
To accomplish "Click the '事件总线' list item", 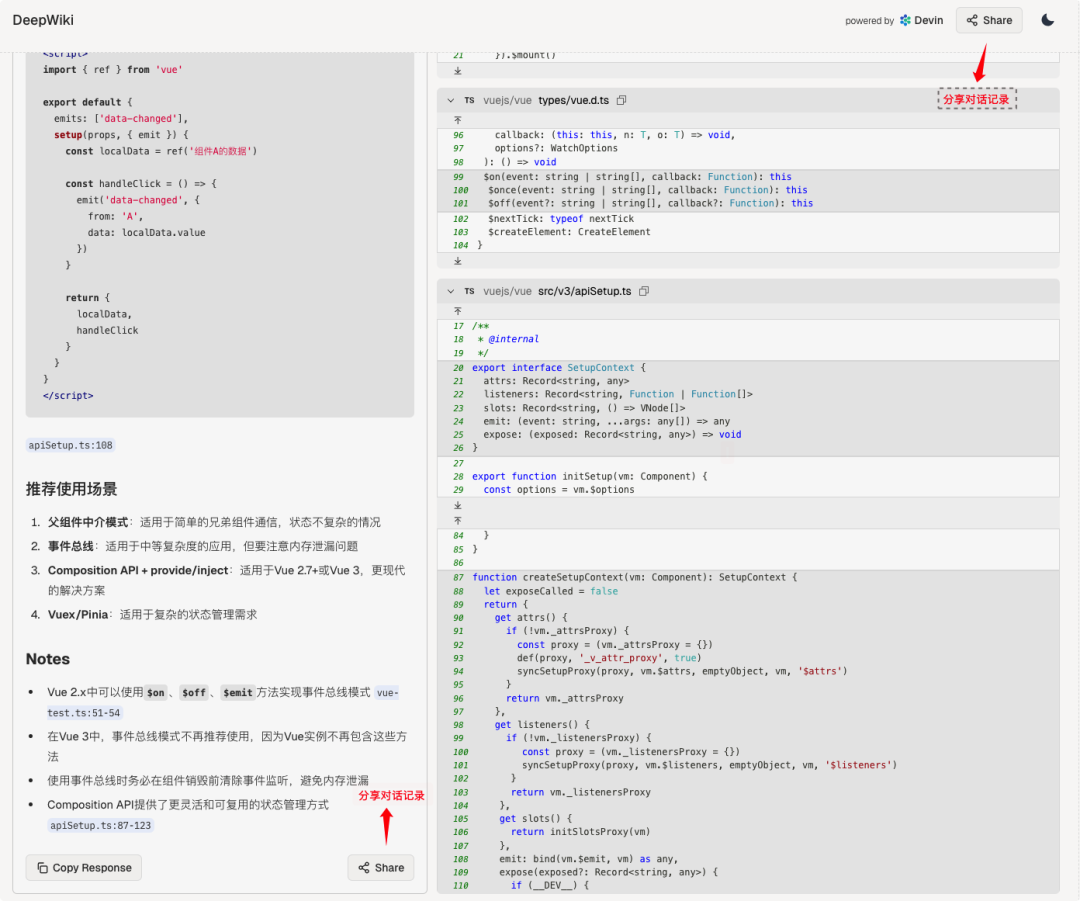I will 202,546.
